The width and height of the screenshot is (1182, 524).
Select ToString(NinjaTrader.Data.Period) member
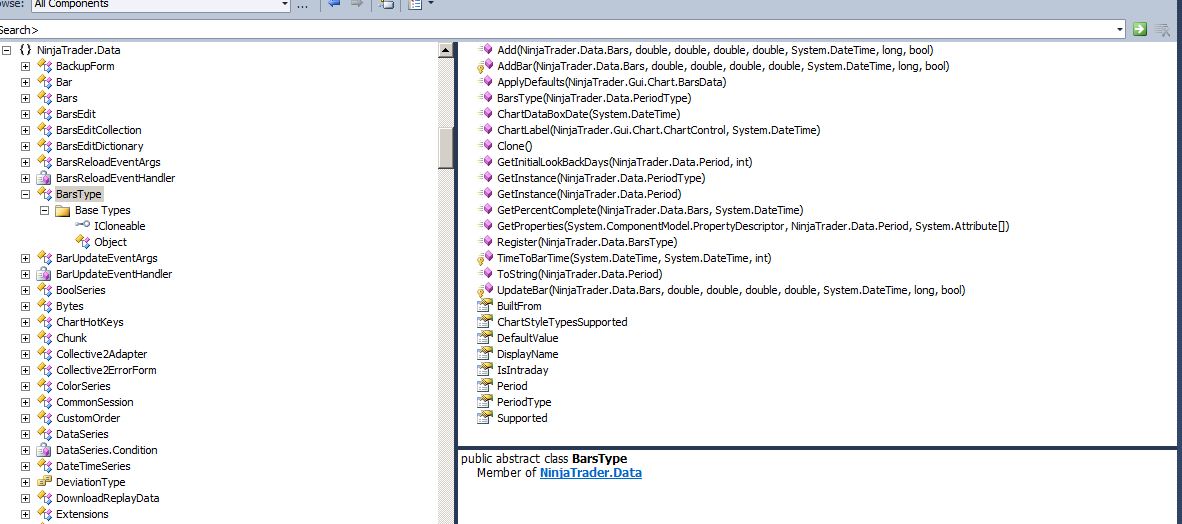(x=580, y=274)
